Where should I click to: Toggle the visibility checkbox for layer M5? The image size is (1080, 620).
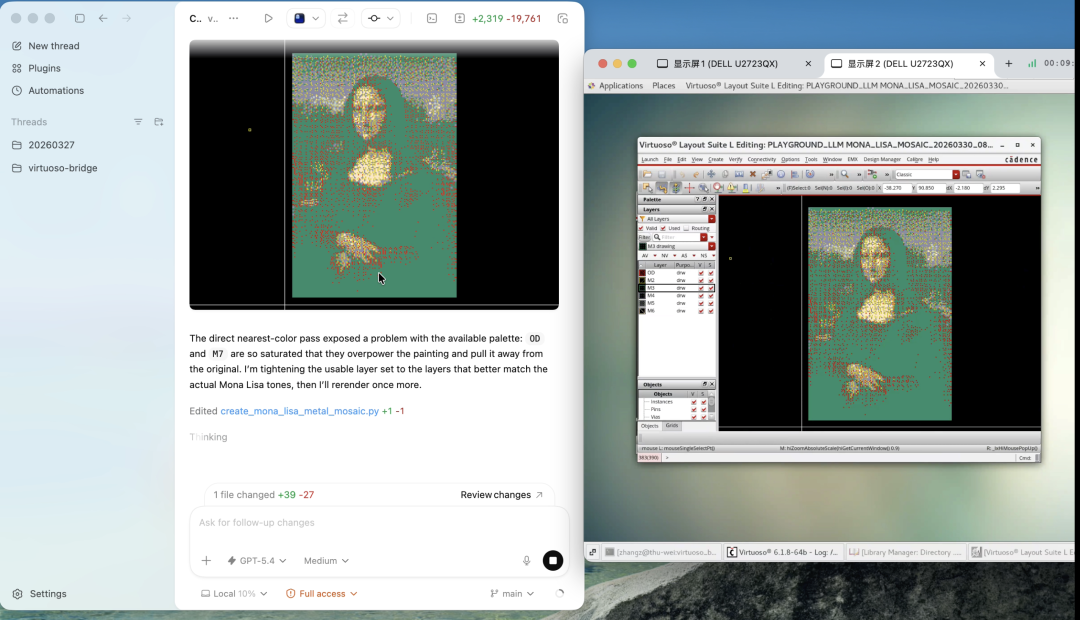tap(701, 303)
